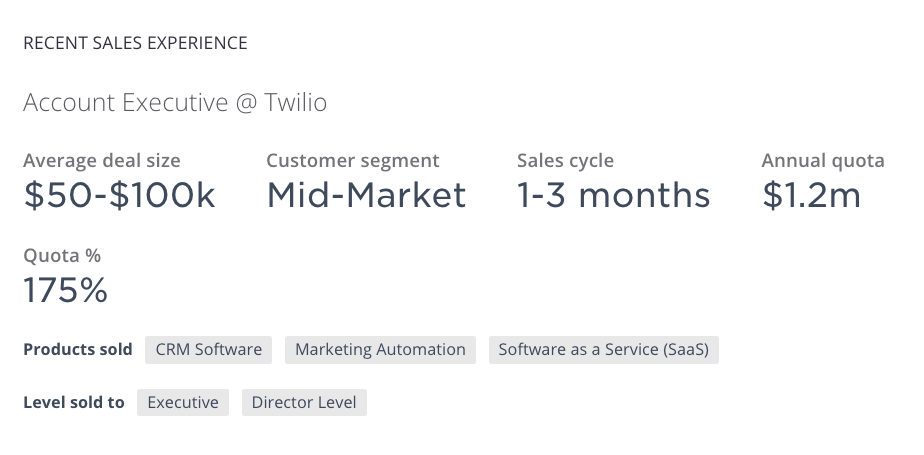Select the 175% quota percentage value

point(65,290)
